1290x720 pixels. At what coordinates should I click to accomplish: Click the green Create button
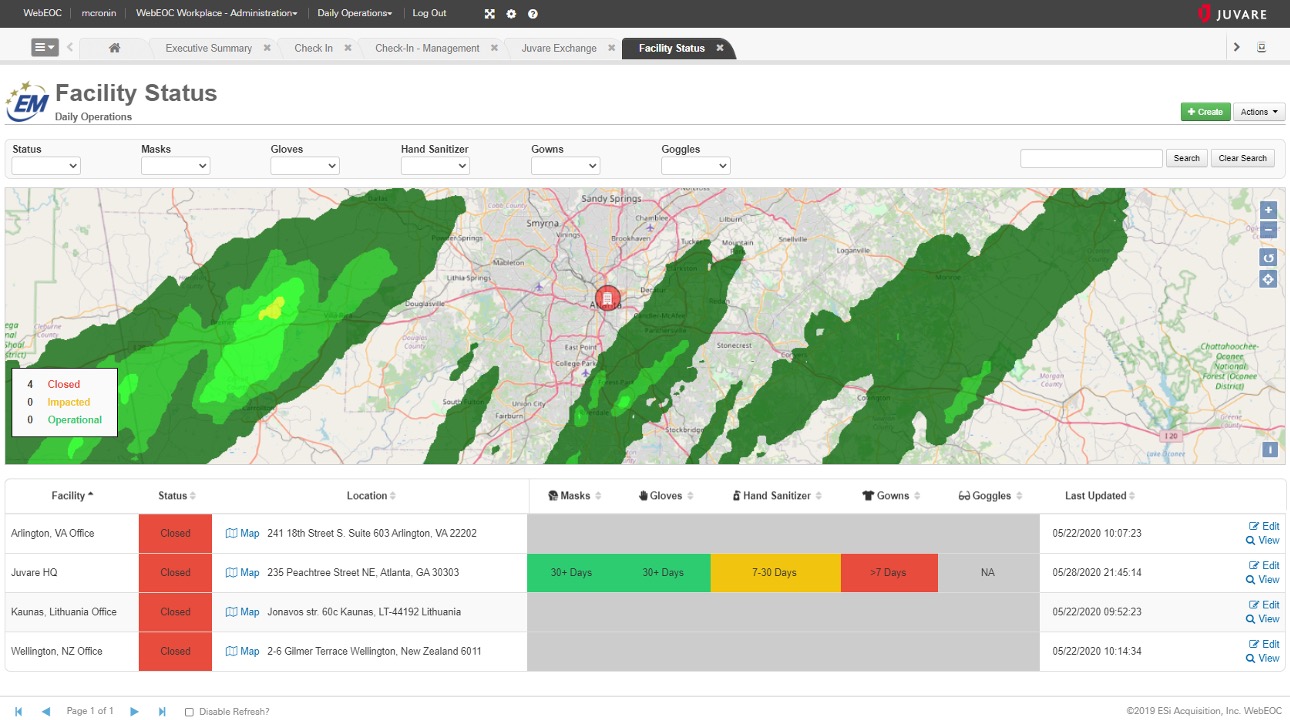coord(1205,112)
